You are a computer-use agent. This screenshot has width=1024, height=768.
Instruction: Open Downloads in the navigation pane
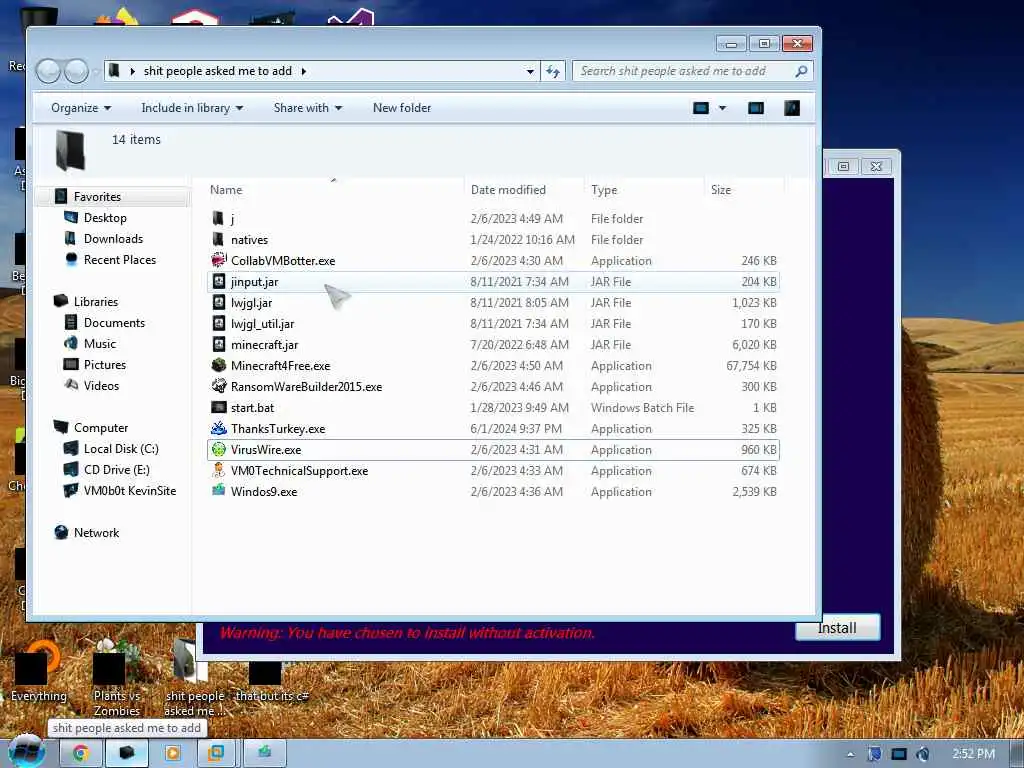(113, 238)
